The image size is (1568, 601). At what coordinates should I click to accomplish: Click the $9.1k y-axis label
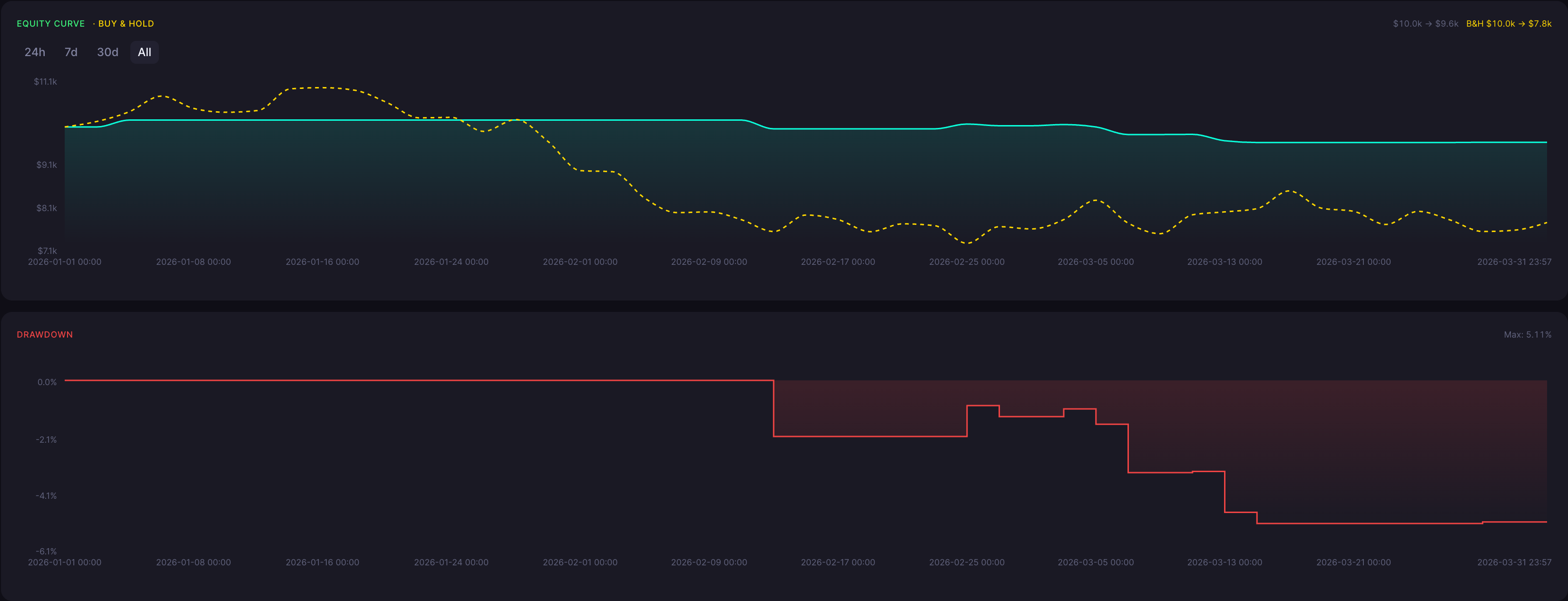46,165
